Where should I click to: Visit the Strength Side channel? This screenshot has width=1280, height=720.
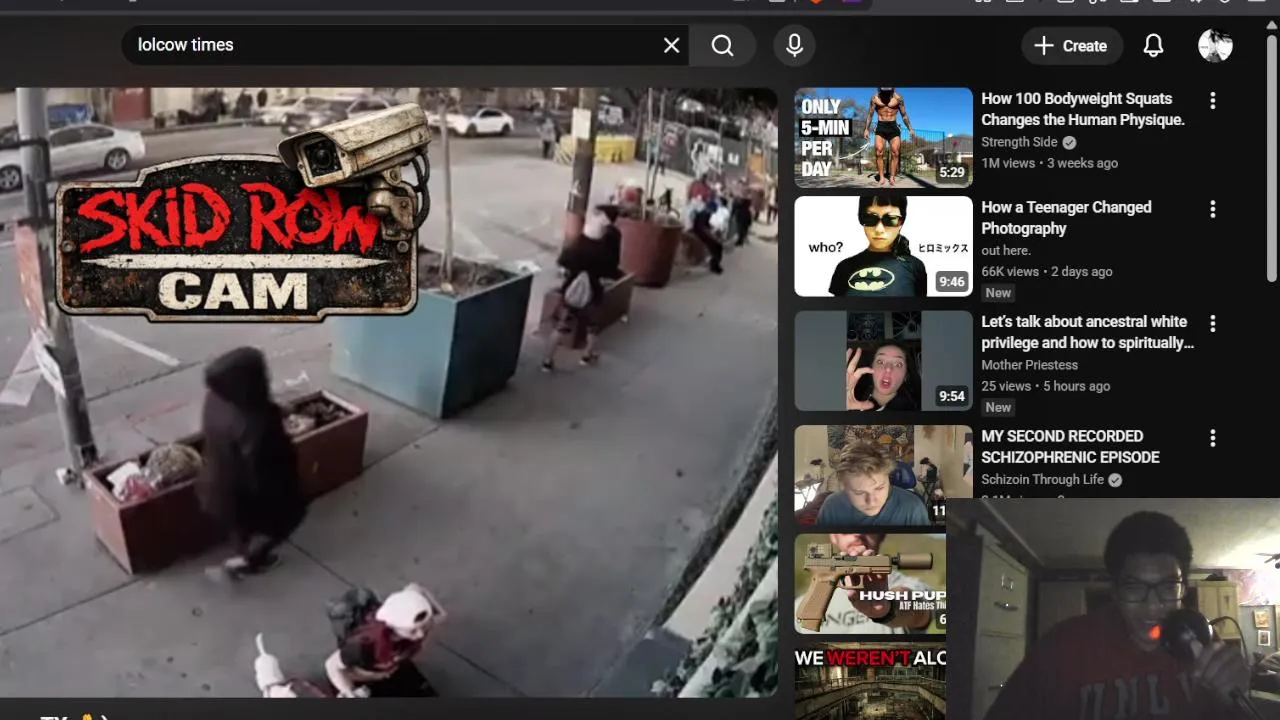pyautogui.click(x=1019, y=142)
